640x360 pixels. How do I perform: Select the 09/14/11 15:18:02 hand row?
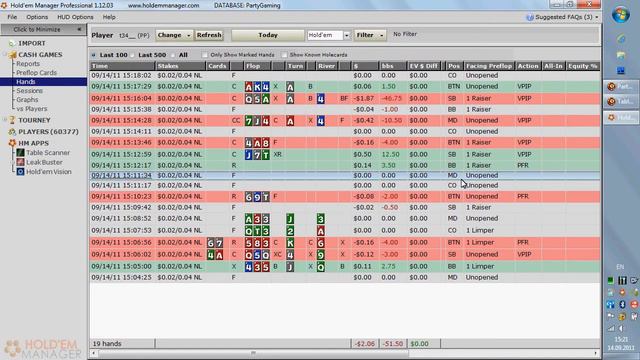345,76
